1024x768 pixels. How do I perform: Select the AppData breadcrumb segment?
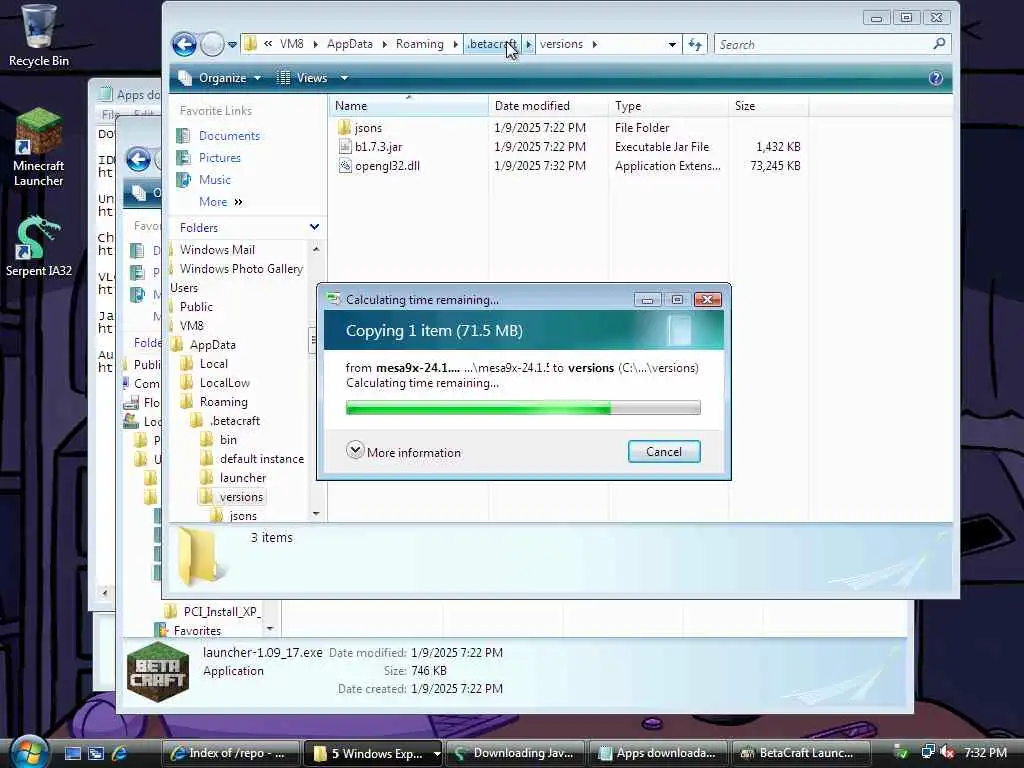(349, 44)
